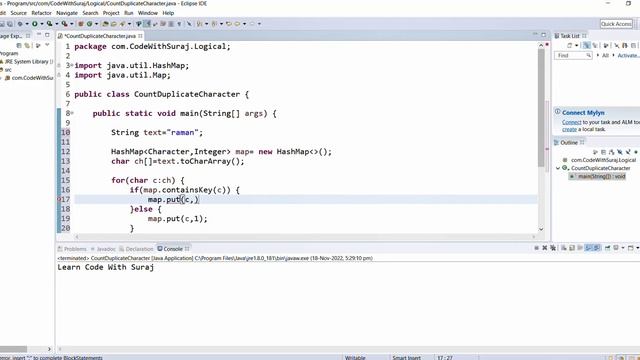Click the Collapse All icon in Package Explorer

click(x=19, y=45)
